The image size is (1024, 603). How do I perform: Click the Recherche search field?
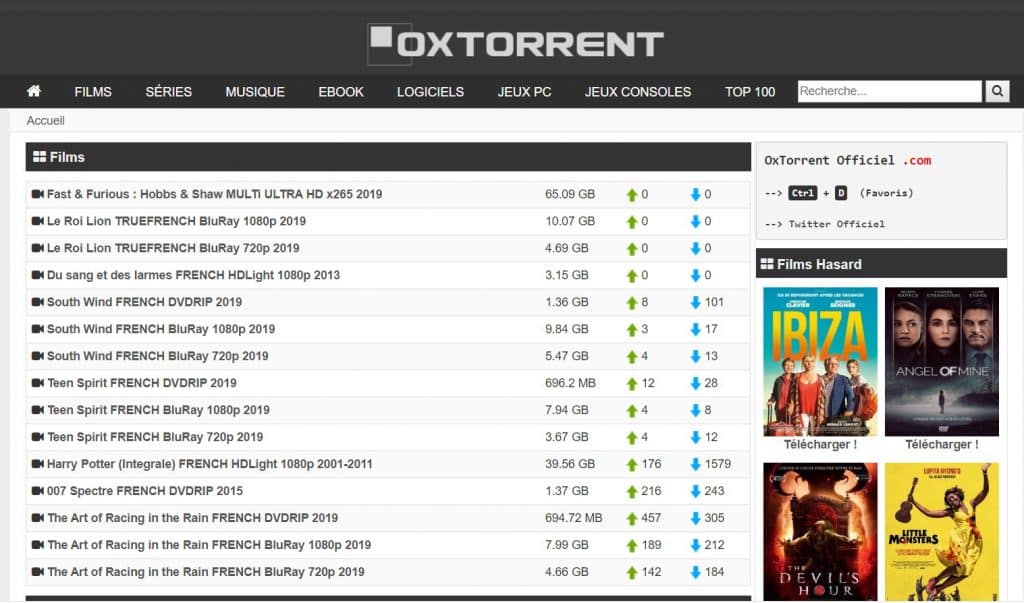tap(889, 91)
